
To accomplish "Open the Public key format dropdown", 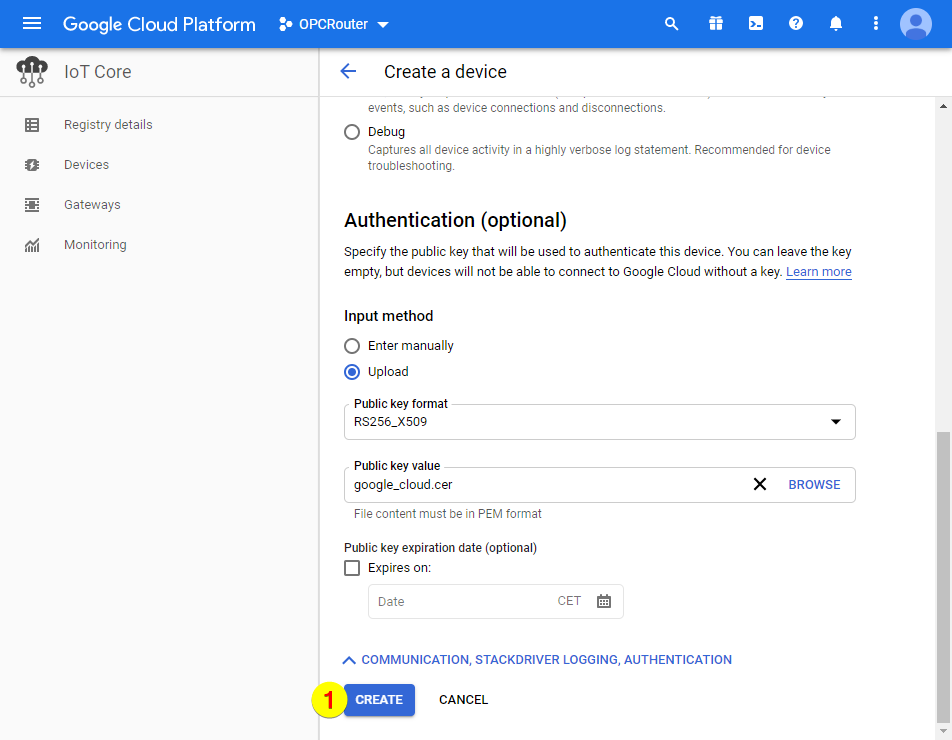I will coord(836,422).
